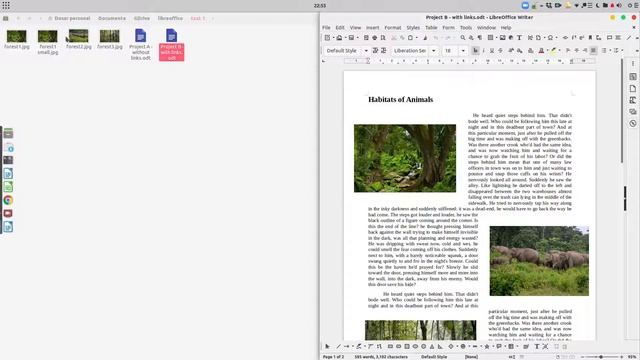The height and width of the screenshot is (360, 640).
Task: Open the applications grid in top panel
Action: (6, 5)
